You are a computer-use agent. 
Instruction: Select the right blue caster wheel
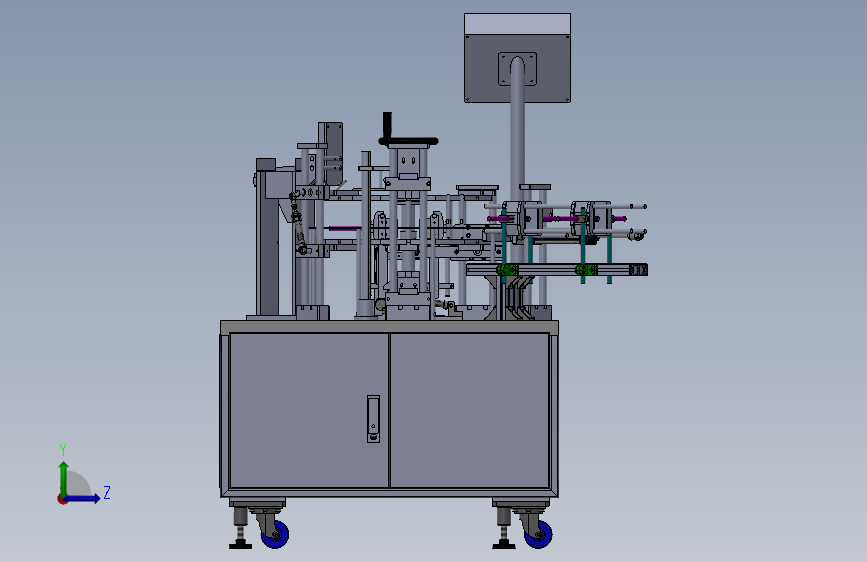[x=538, y=534]
